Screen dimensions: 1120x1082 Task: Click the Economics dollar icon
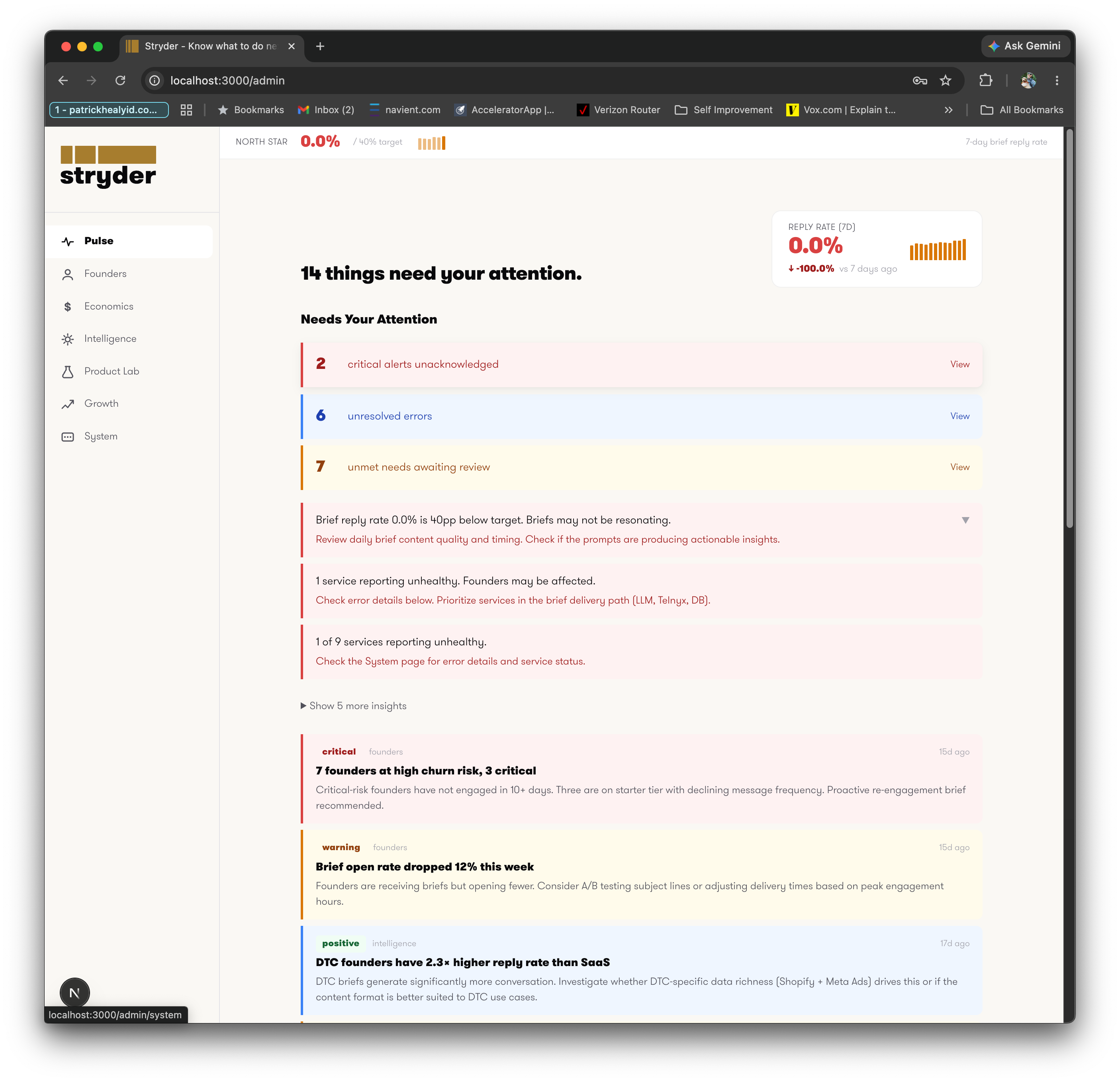pyautogui.click(x=67, y=307)
